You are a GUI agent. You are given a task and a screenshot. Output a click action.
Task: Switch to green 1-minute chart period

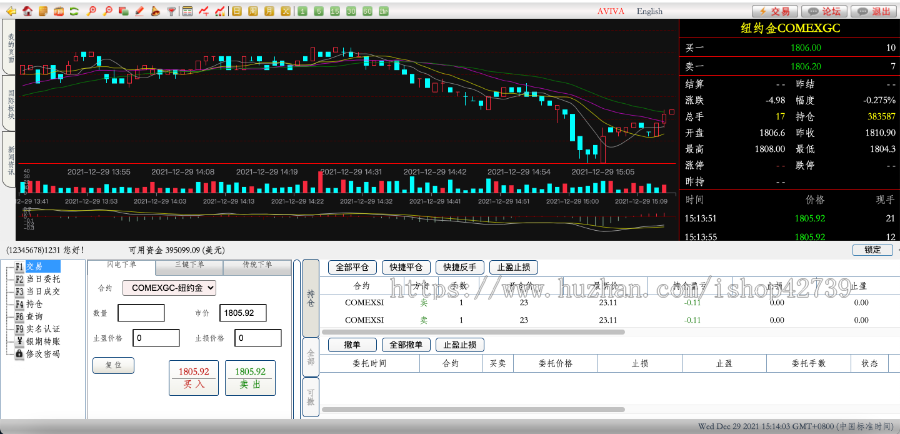pyautogui.click(x=302, y=11)
